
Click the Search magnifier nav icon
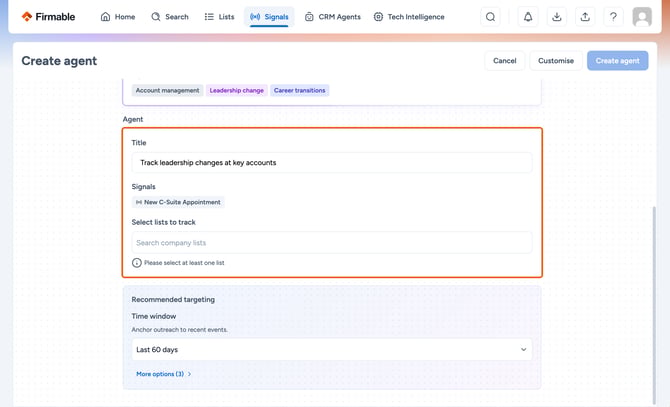coord(156,17)
